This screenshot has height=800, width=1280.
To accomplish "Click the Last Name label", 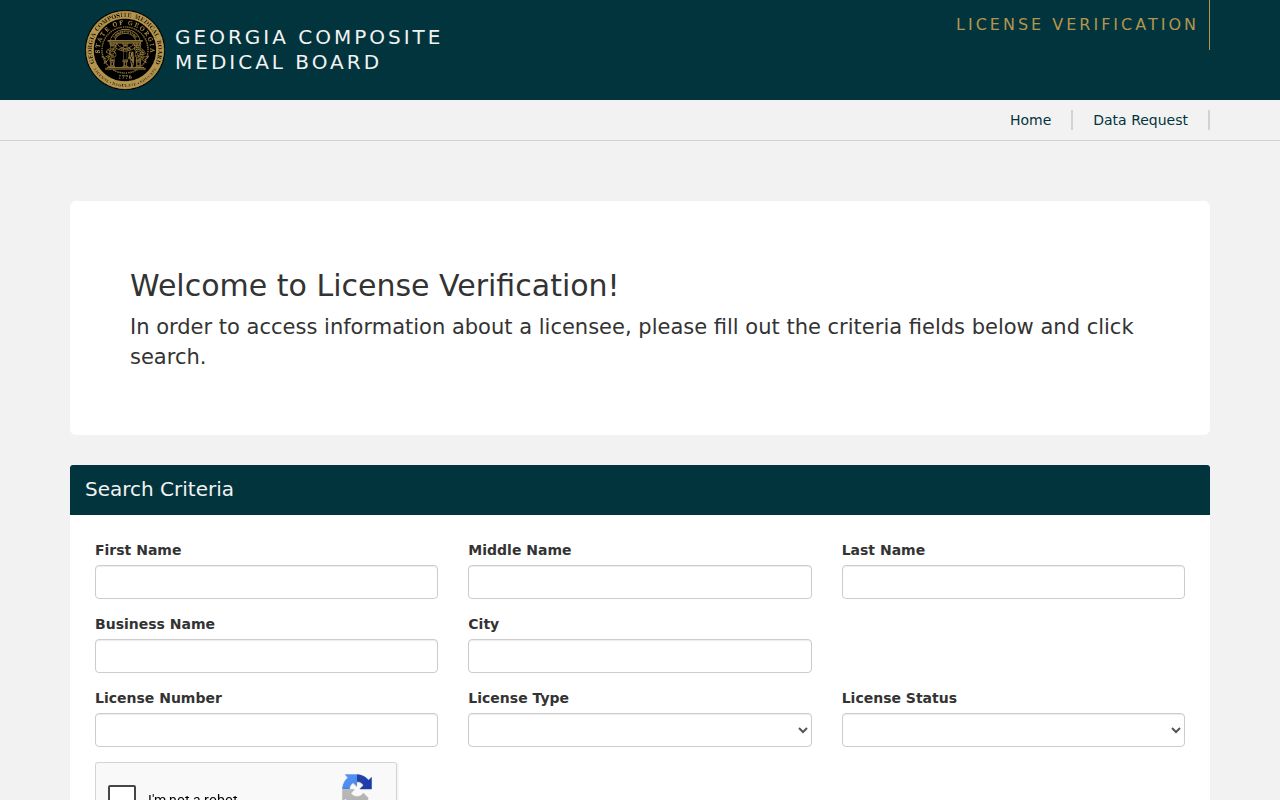I will click(883, 550).
